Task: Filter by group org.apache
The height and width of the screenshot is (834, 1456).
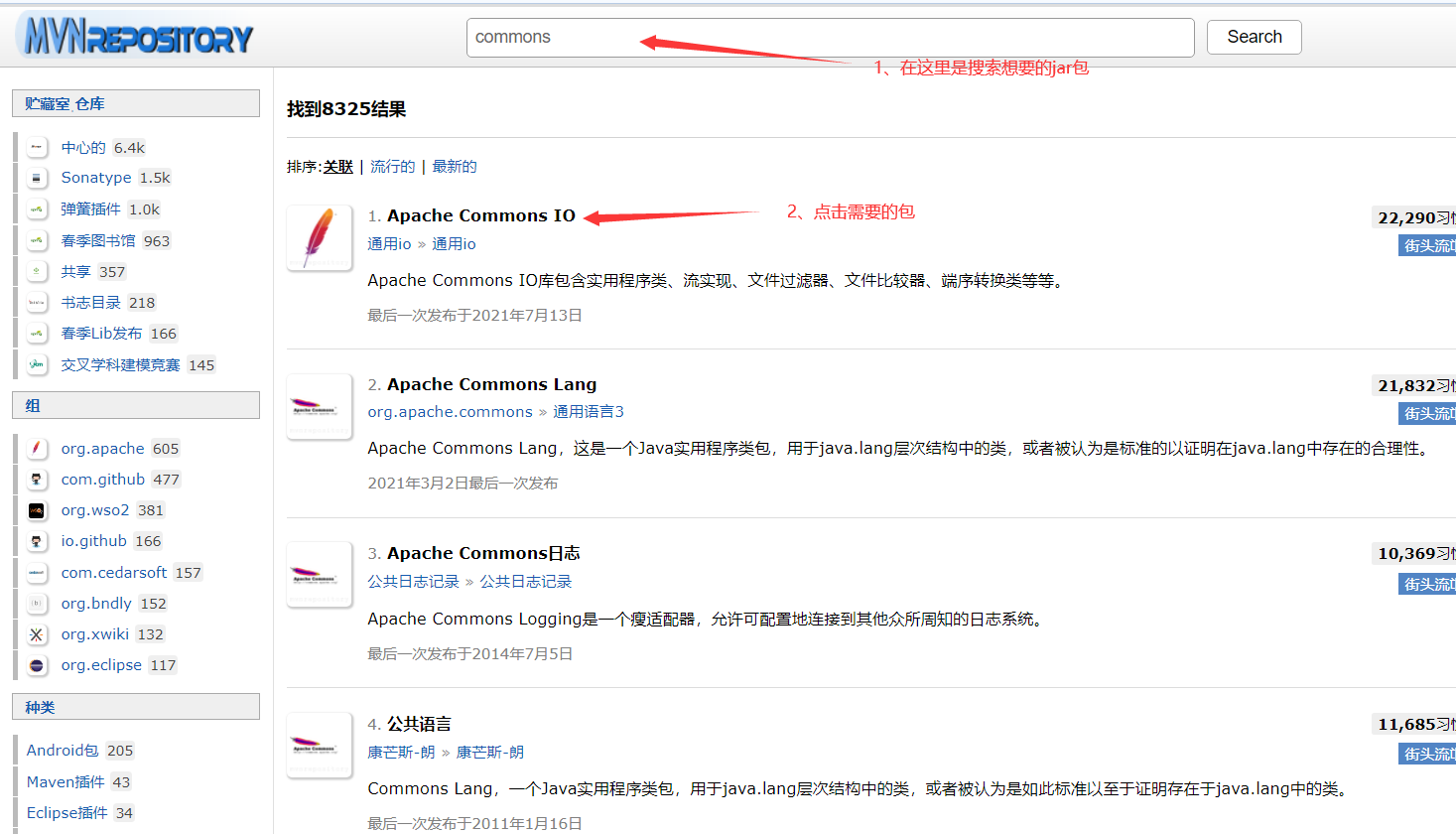Action: tap(103, 449)
